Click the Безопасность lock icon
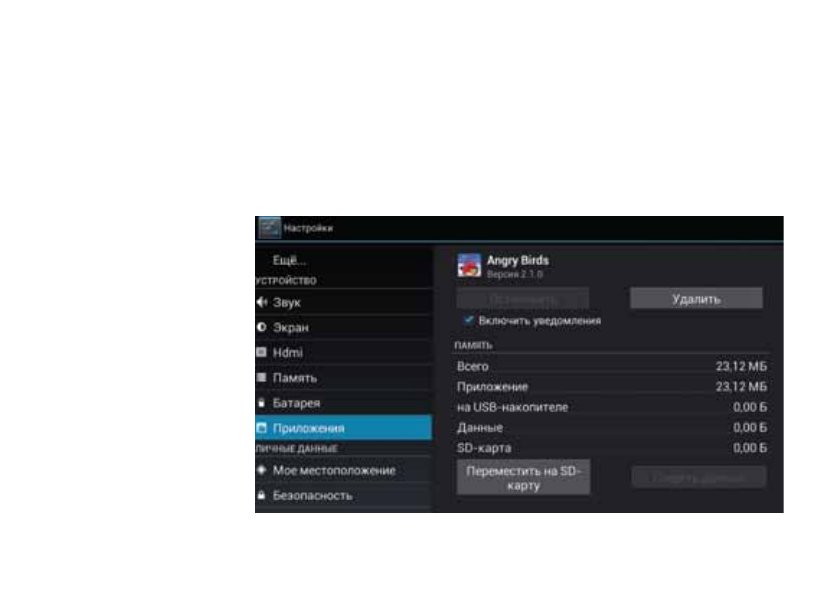839x595 pixels. [262, 495]
